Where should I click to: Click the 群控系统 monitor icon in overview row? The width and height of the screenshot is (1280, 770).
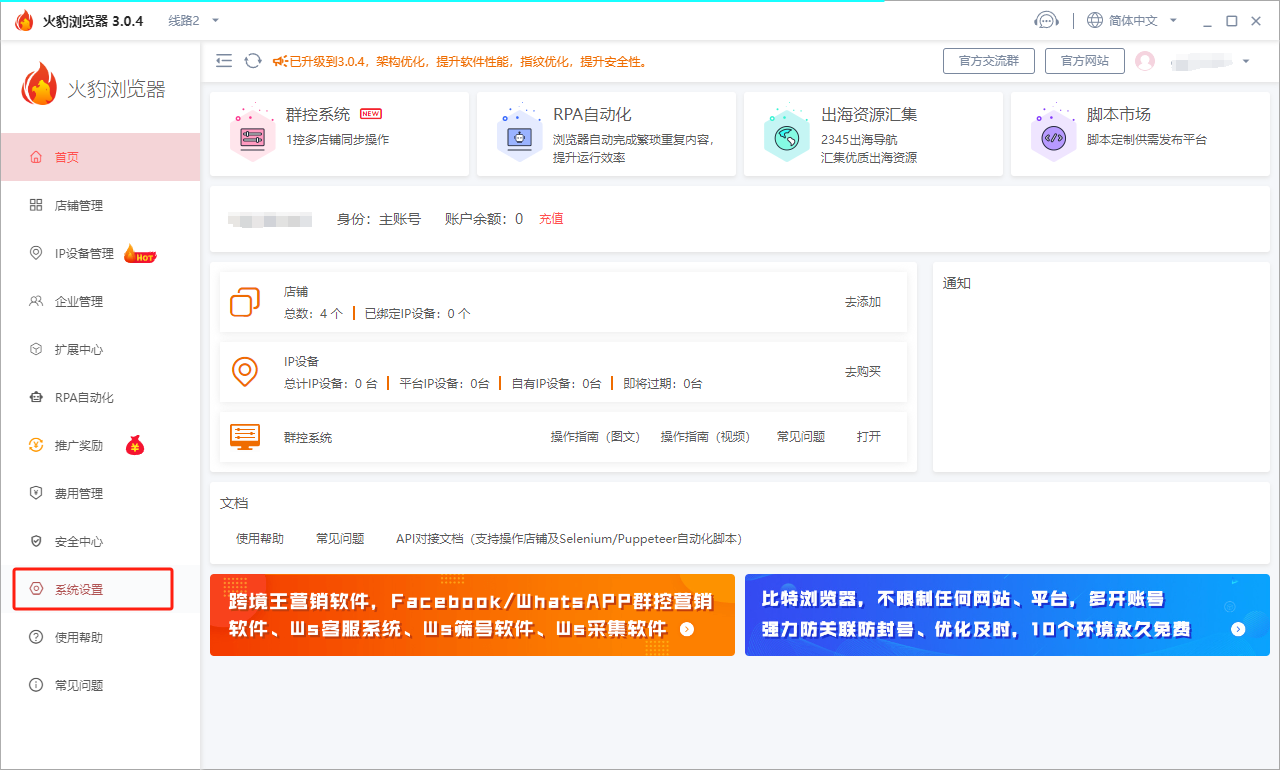tap(245, 436)
